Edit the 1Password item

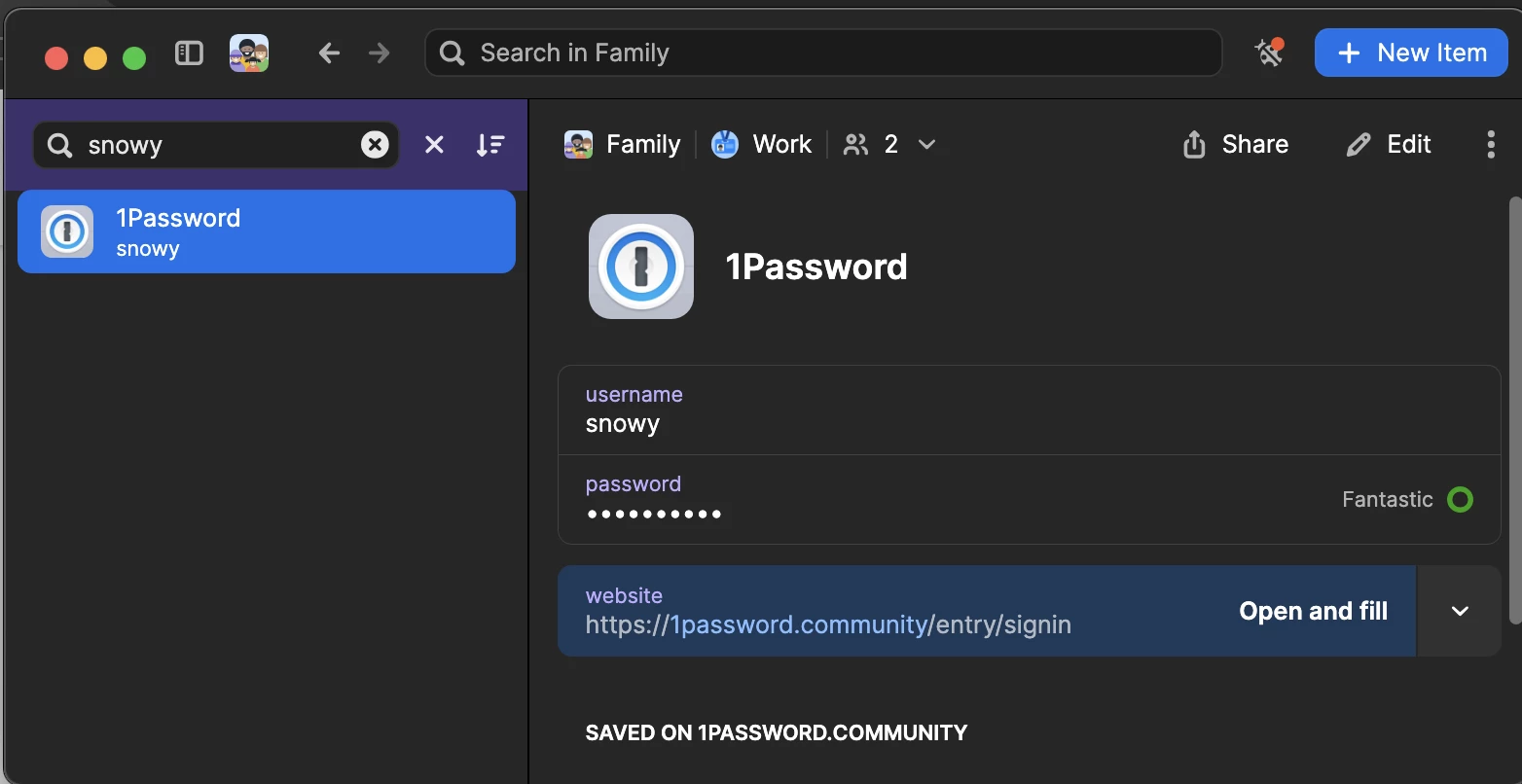click(x=1389, y=145)
